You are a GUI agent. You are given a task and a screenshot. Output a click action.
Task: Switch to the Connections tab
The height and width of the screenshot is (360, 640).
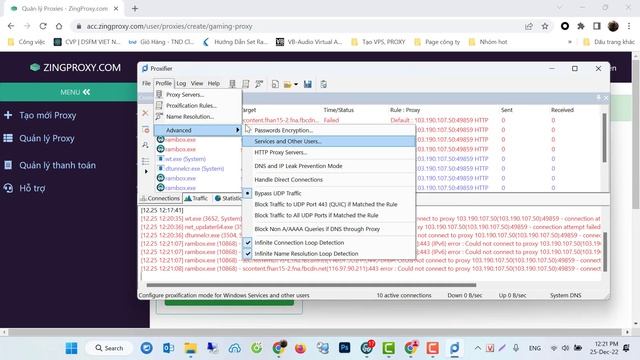click(x=160, y=198)
